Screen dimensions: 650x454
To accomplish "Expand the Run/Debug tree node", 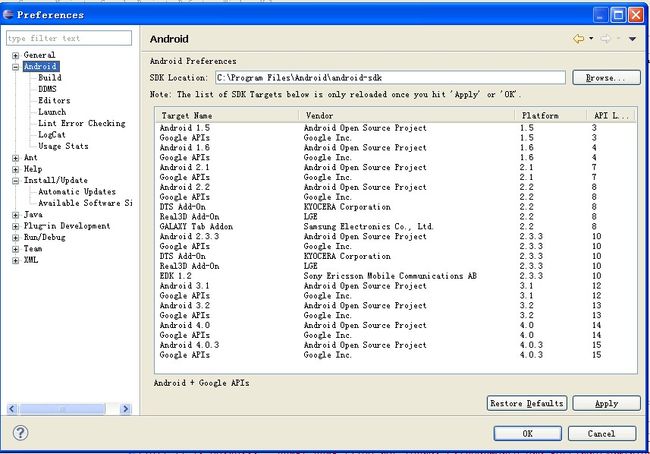I will click(x=15, y=238).
